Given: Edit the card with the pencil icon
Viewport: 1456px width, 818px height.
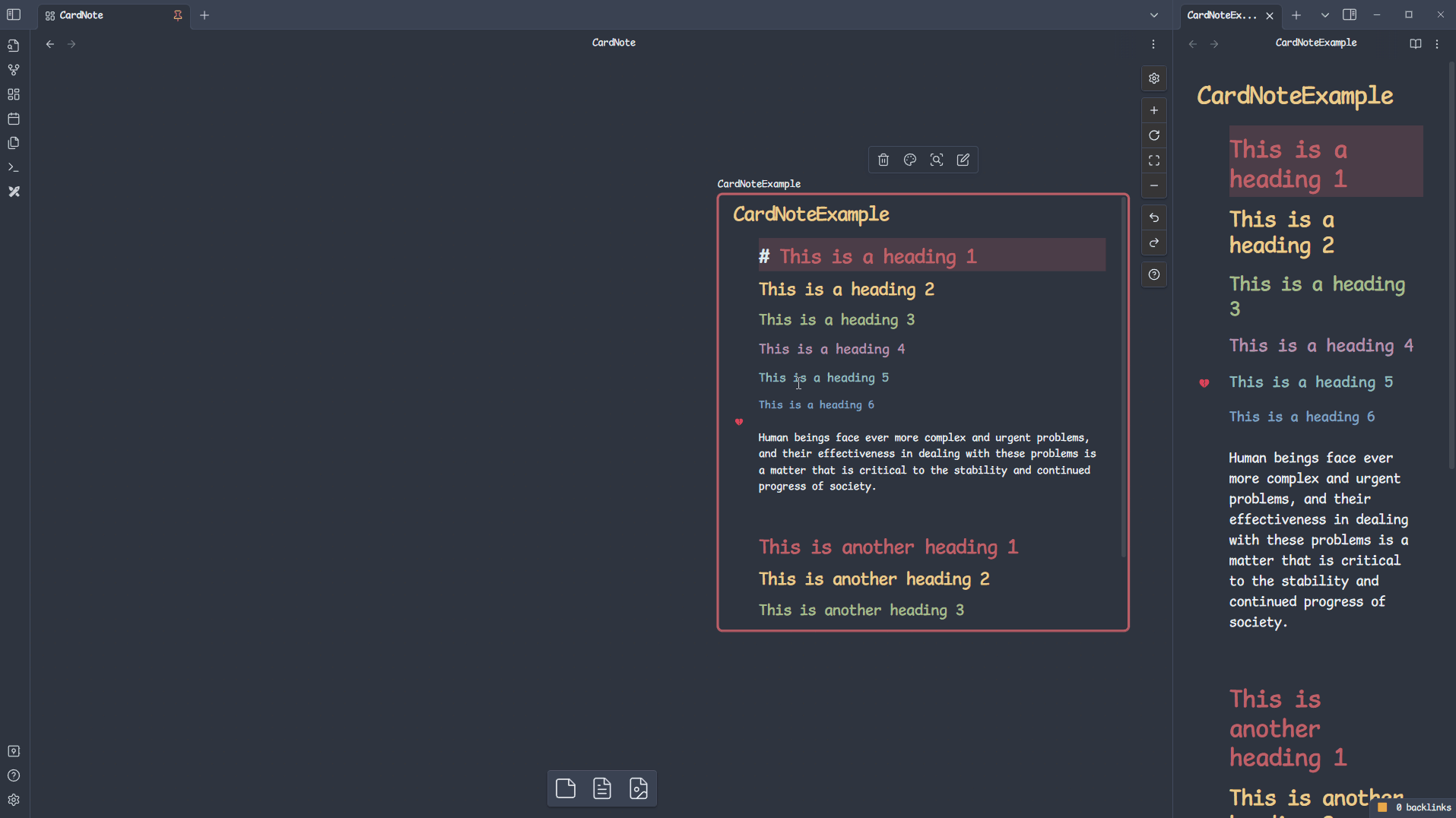Looking at the screenshot, I should [x=963, y=160].
